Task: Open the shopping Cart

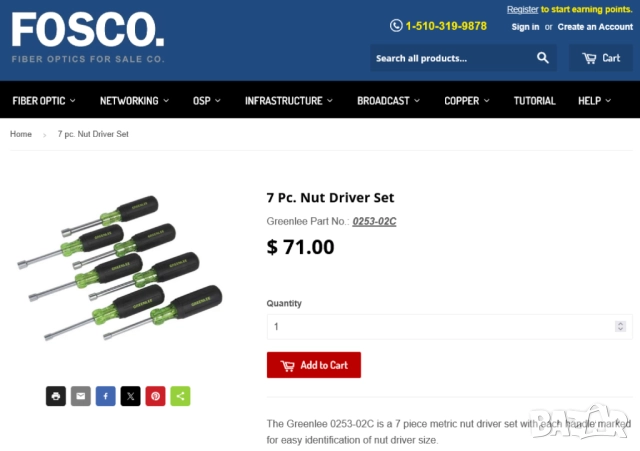Action: click(601, 58)
